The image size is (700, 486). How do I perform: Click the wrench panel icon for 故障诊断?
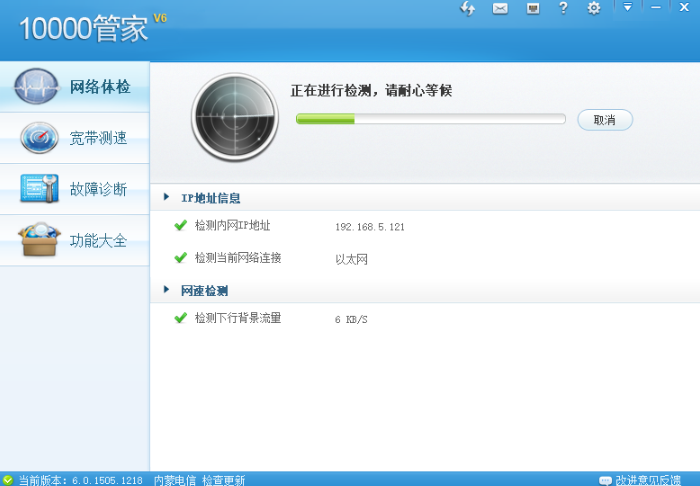coord(39,188)
